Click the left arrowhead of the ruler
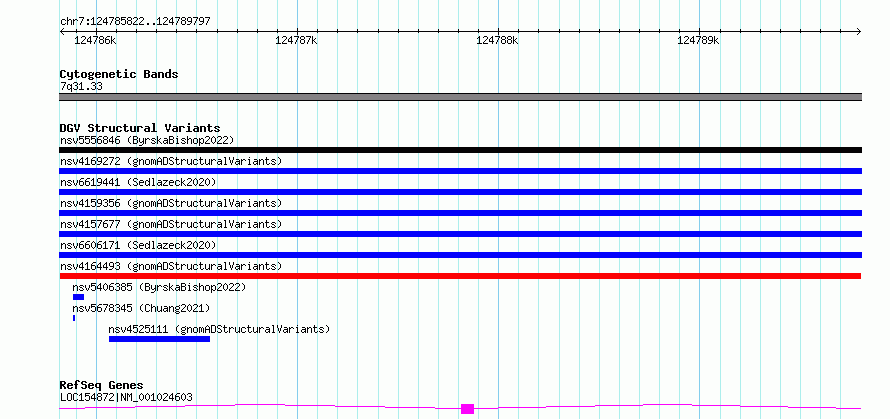 pyautogui.click(x=62, y=31)
